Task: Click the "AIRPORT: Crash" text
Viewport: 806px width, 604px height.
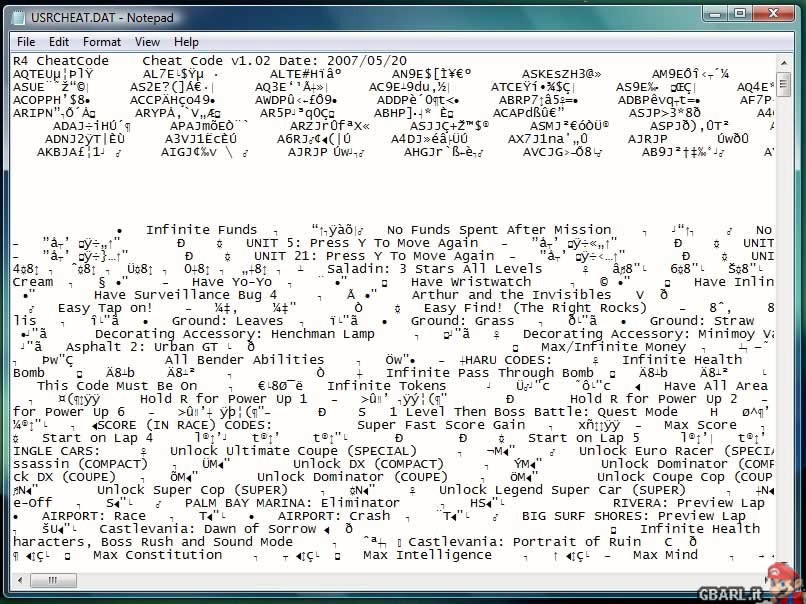Action: pos(334,516)
